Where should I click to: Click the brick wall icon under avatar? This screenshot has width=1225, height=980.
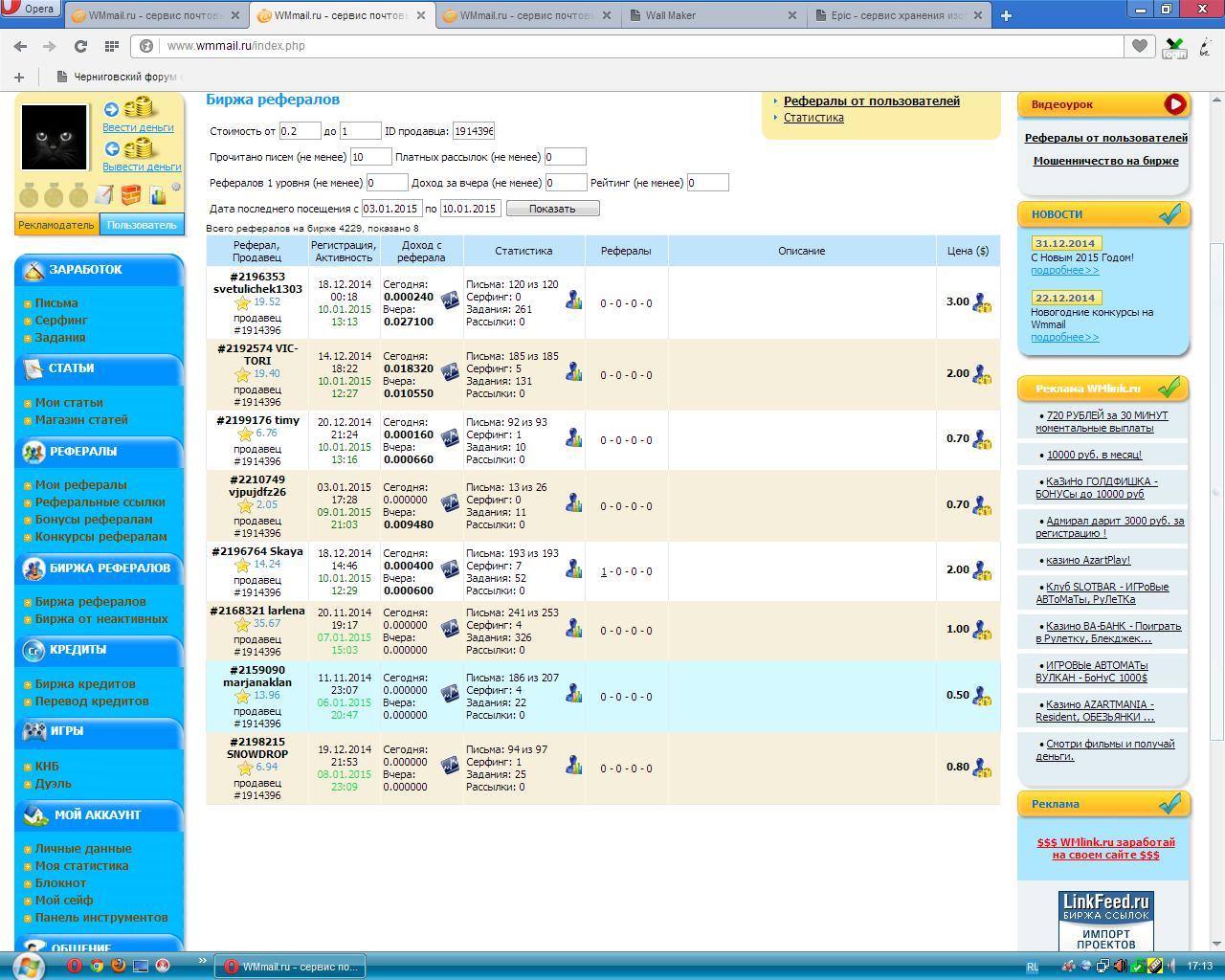click(131, 195)
